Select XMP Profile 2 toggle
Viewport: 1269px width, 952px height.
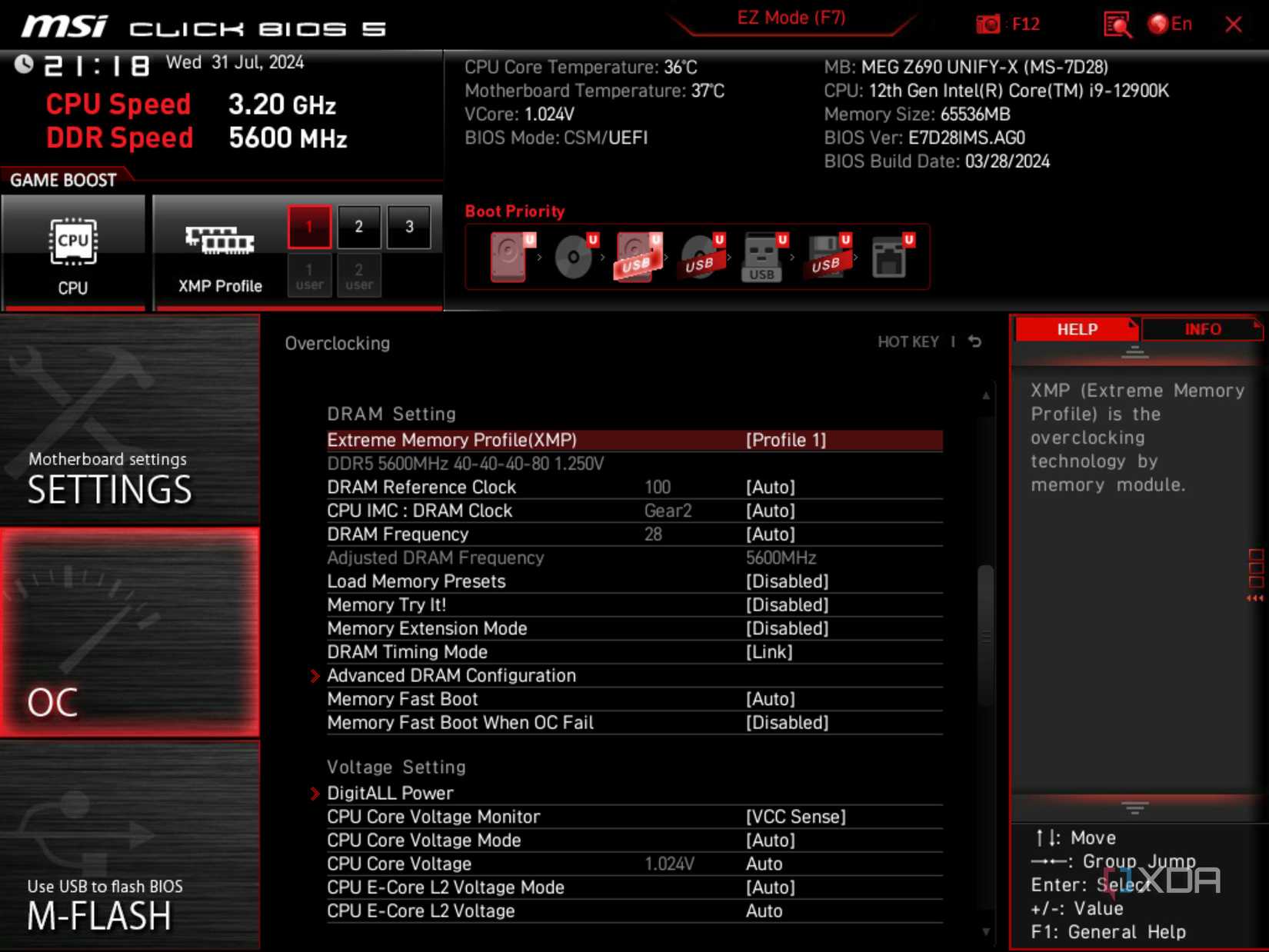(358, 227)
